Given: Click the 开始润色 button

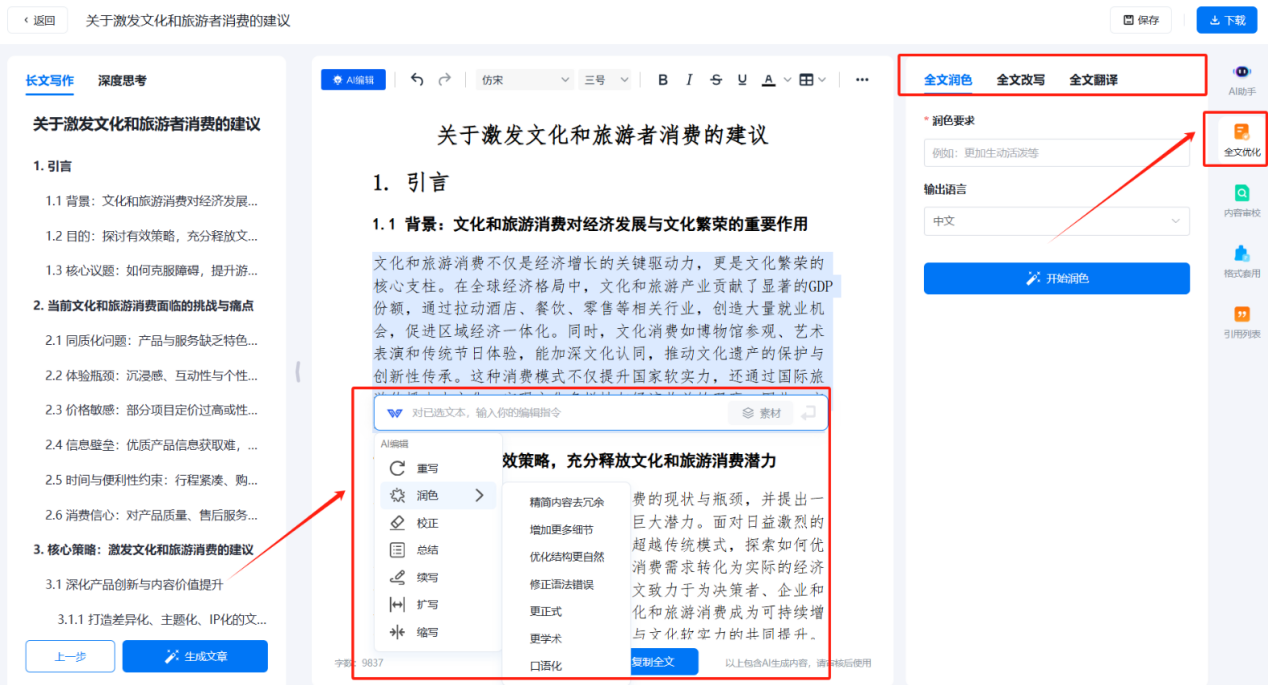Looking at the screenshot, I should (x=1056, y=278).
